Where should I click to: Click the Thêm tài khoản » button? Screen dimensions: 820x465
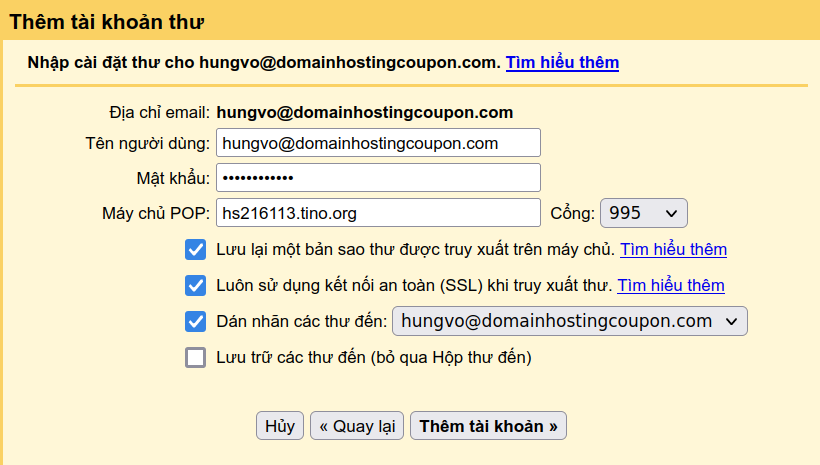(489, 426)
